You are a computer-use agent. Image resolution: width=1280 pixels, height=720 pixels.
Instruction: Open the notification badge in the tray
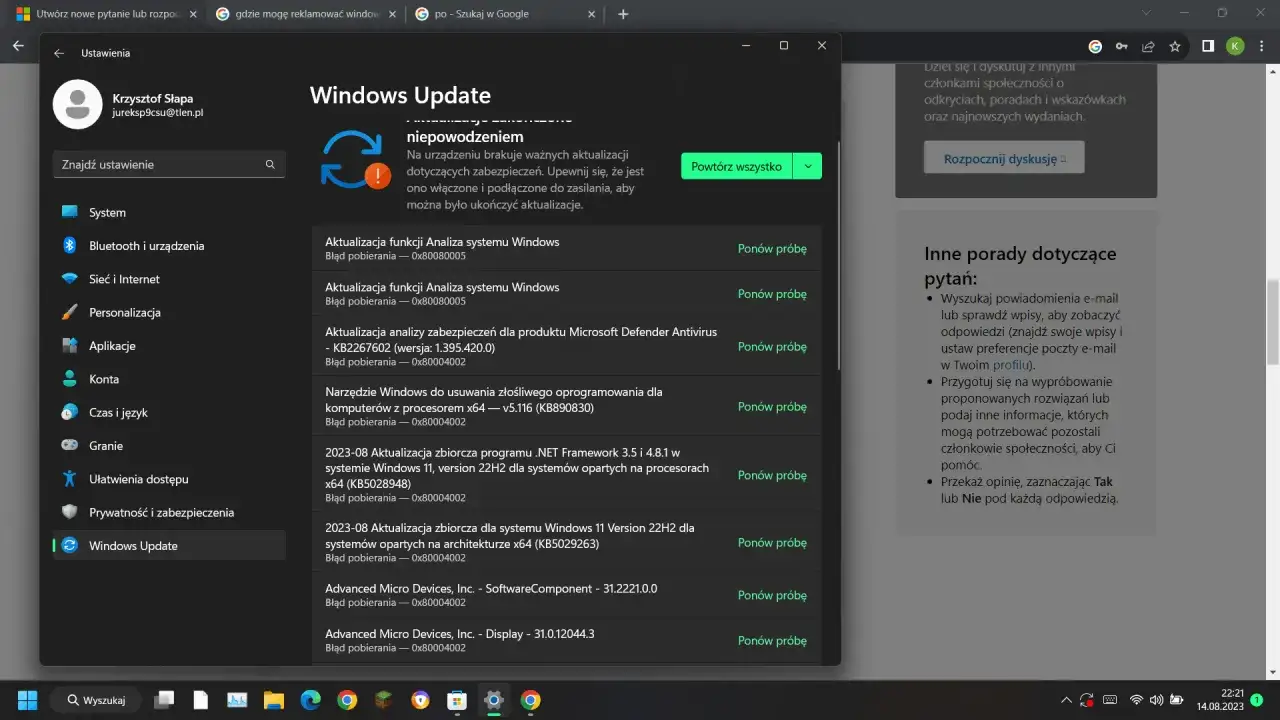point(1256,700)
